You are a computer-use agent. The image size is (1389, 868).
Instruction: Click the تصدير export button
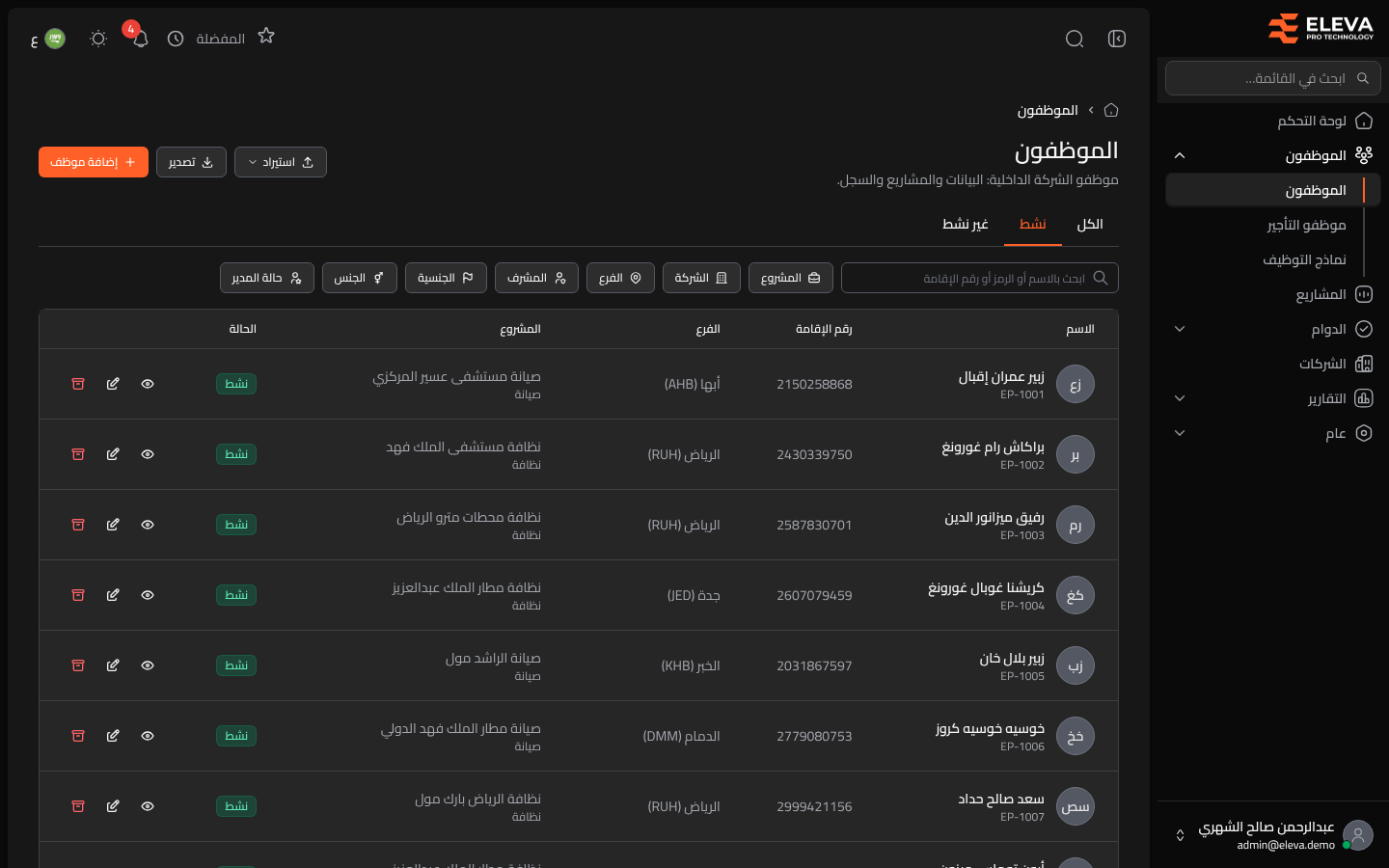pyautogui.click(x=191, y=162)
